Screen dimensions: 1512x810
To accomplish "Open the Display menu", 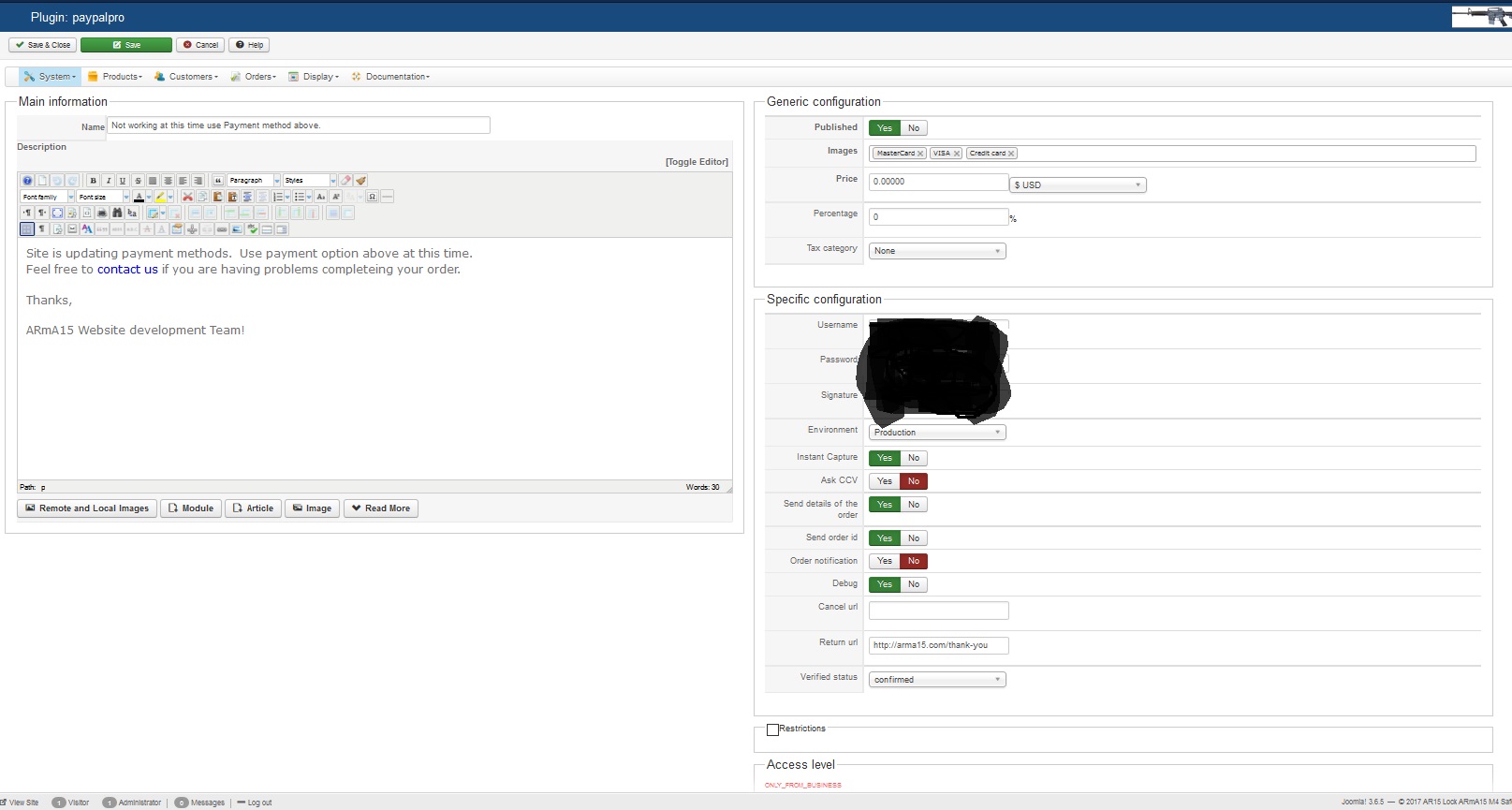I will (x=314, y=77).
